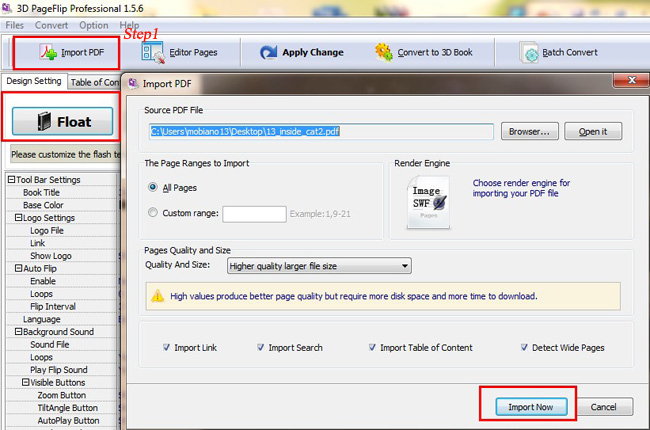Image resolution: width=650 pixels, height=430 pixels.
Task: Select the TiltAngle Button setting row
Action: (x=61, y=408)
